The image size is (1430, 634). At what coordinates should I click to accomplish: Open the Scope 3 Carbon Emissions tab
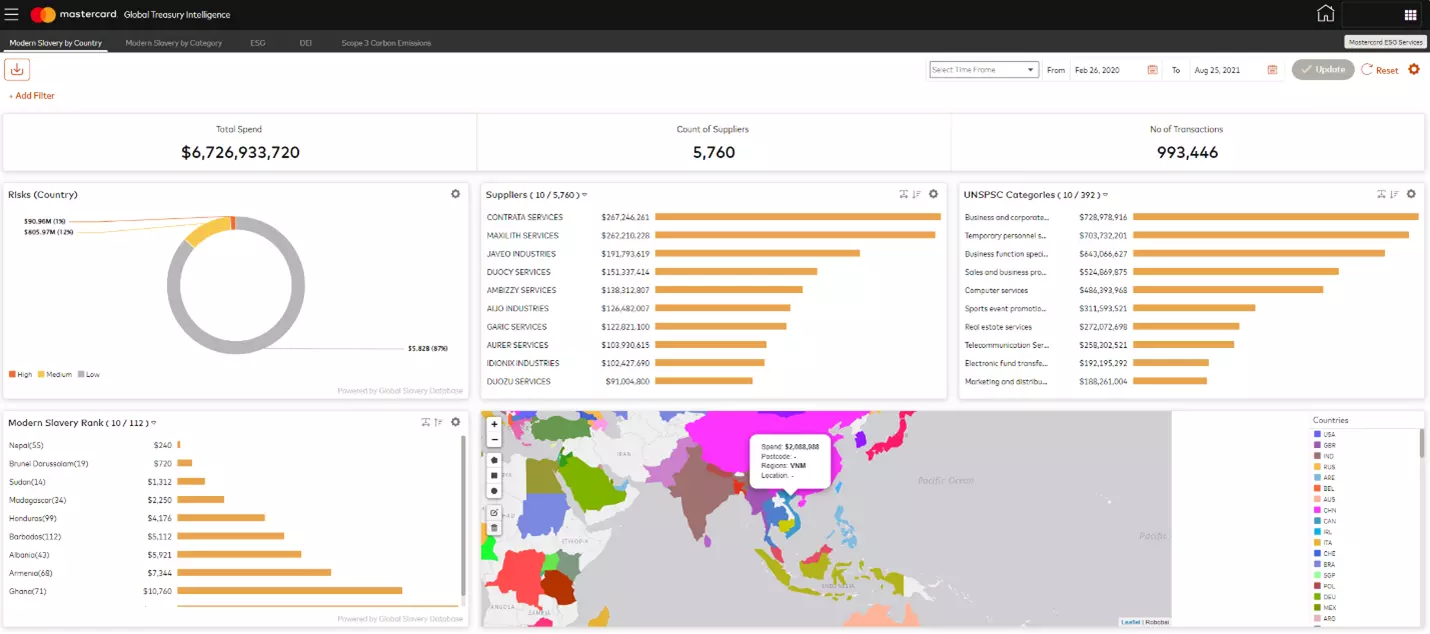point(386,43)
